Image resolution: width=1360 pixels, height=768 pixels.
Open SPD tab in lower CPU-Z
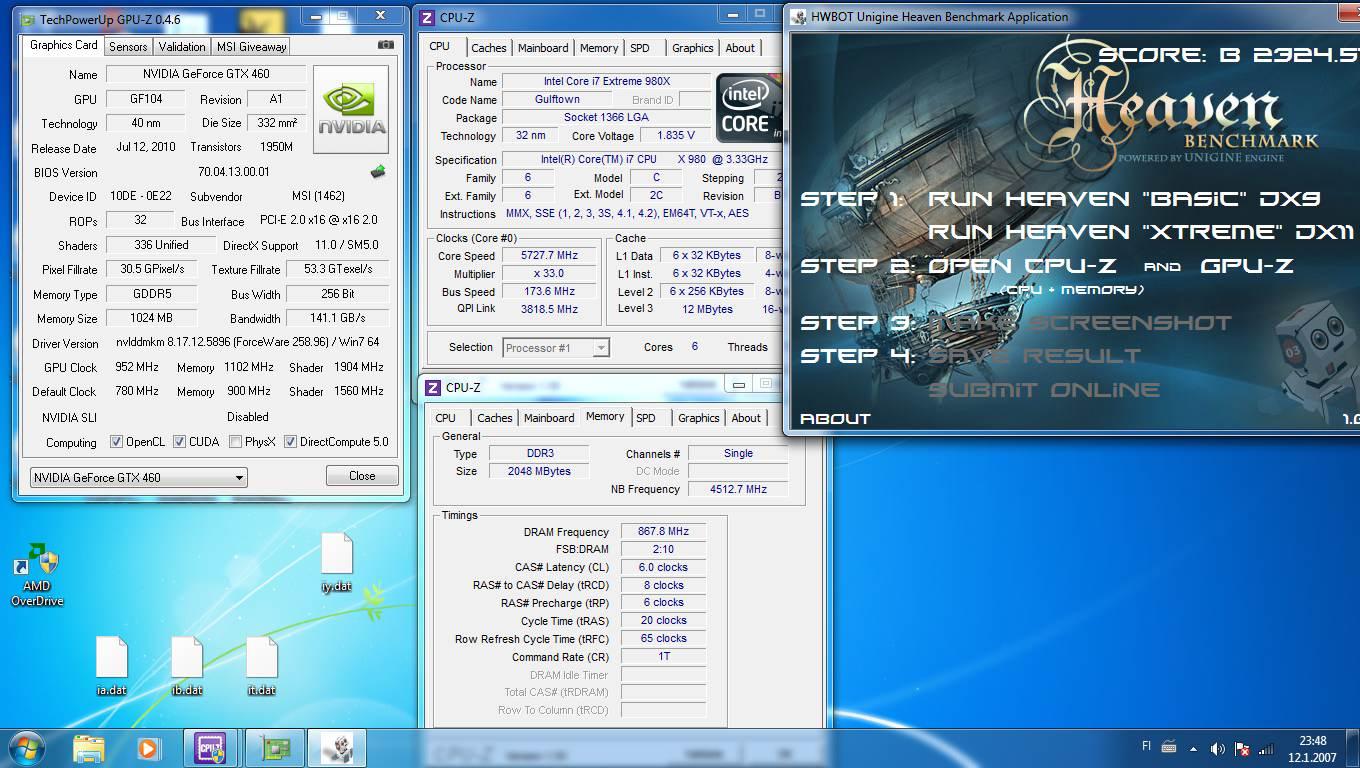coord(646,418)
